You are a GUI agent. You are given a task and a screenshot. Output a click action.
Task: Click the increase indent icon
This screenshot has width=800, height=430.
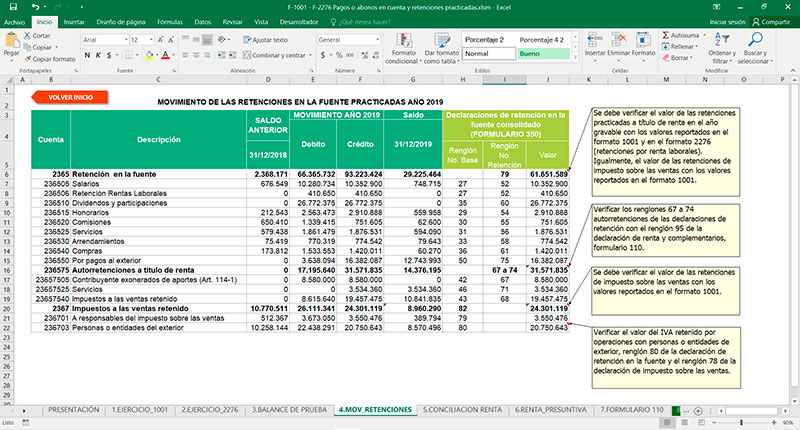point(232,55)
